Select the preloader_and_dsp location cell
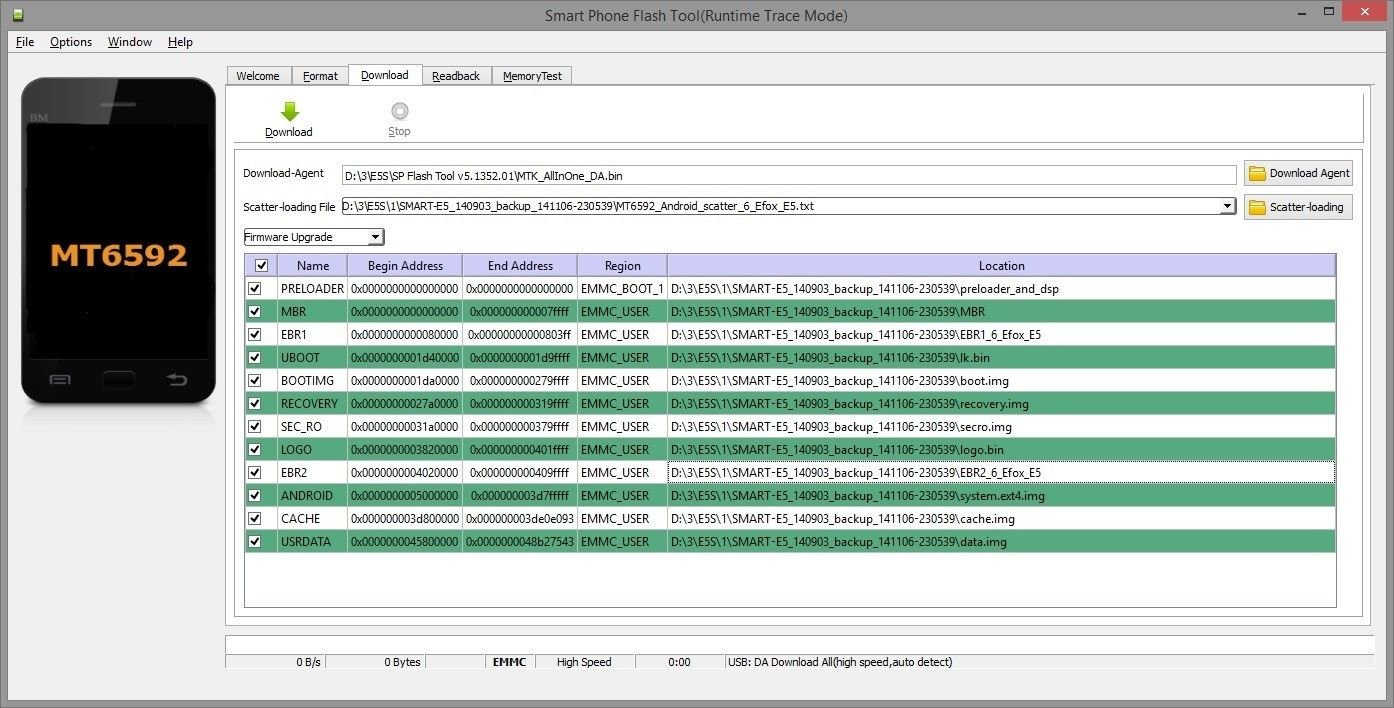Viewport: 1394px width, 708px height. [x=1001, y=288]
